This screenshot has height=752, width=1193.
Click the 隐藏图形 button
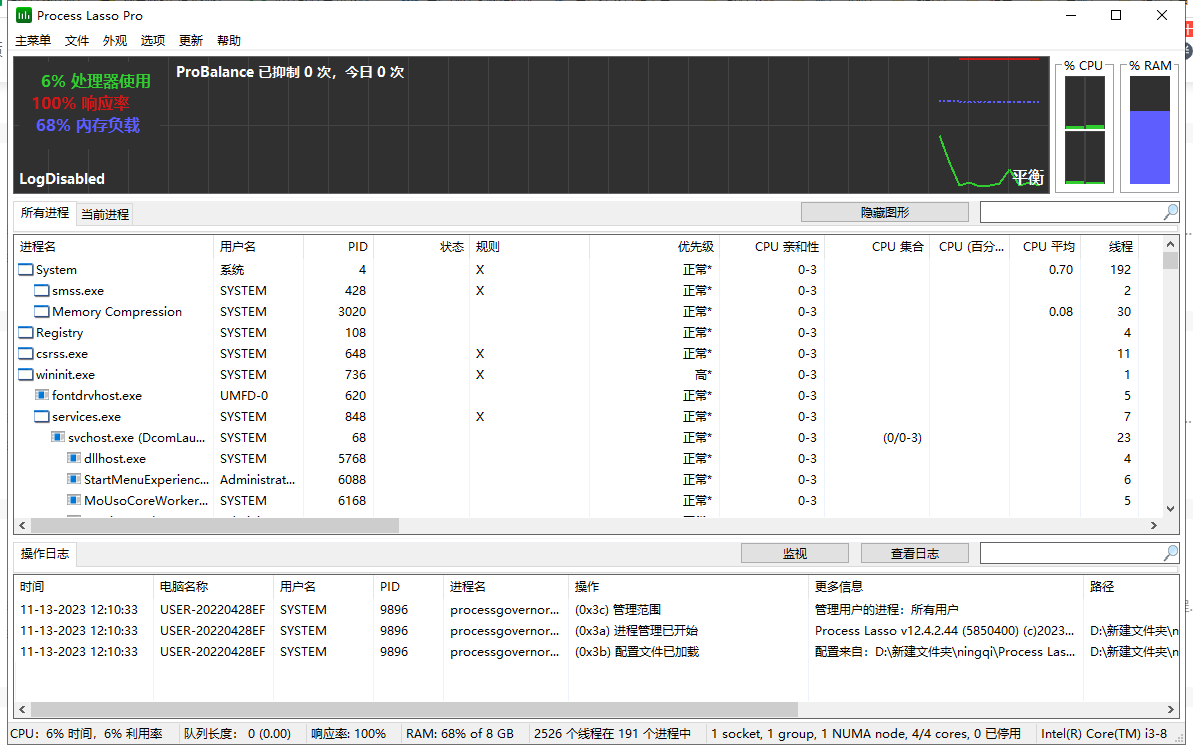884,212
